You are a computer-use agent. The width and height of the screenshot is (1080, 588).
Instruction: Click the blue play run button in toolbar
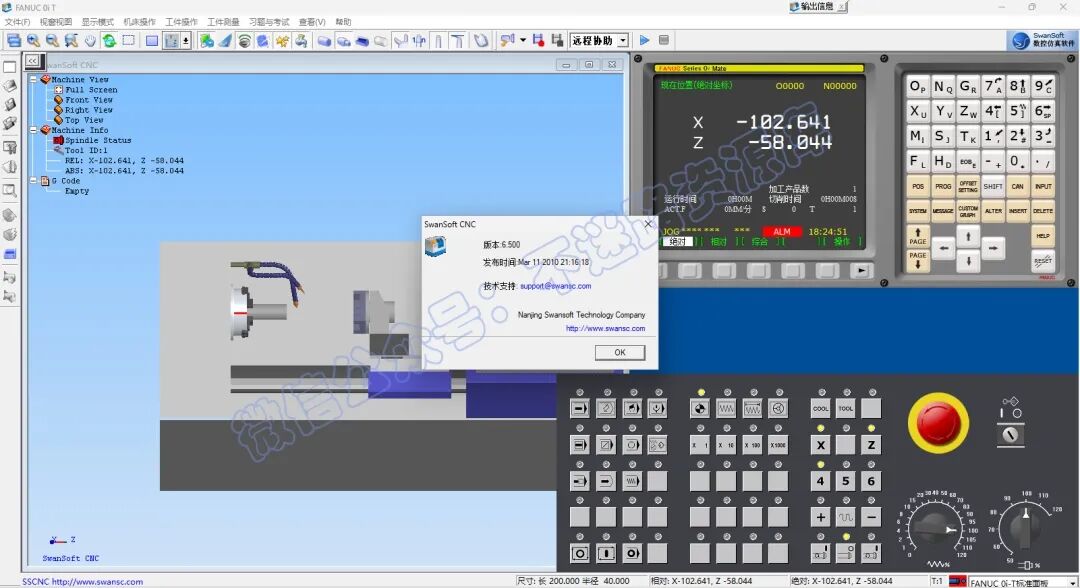click(645, 41)
